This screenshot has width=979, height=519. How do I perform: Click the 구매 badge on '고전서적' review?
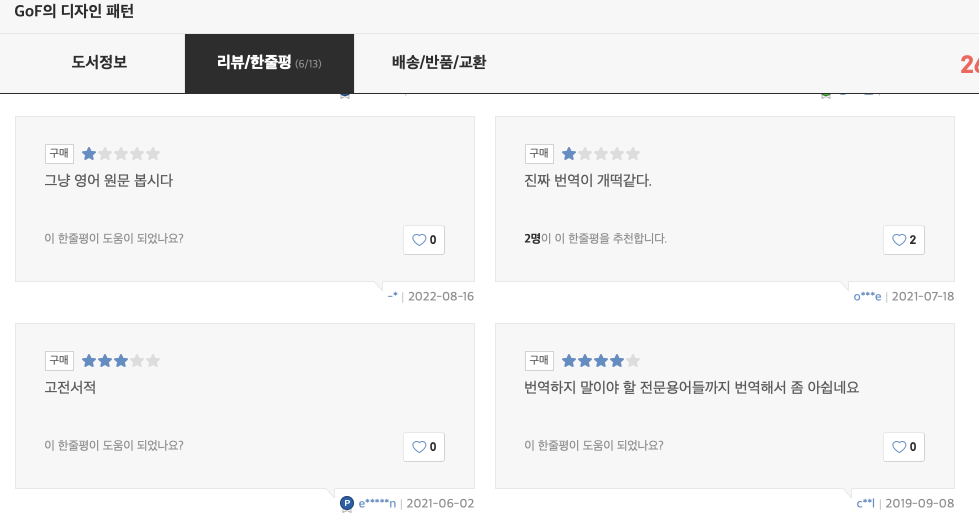pos(59,360)
